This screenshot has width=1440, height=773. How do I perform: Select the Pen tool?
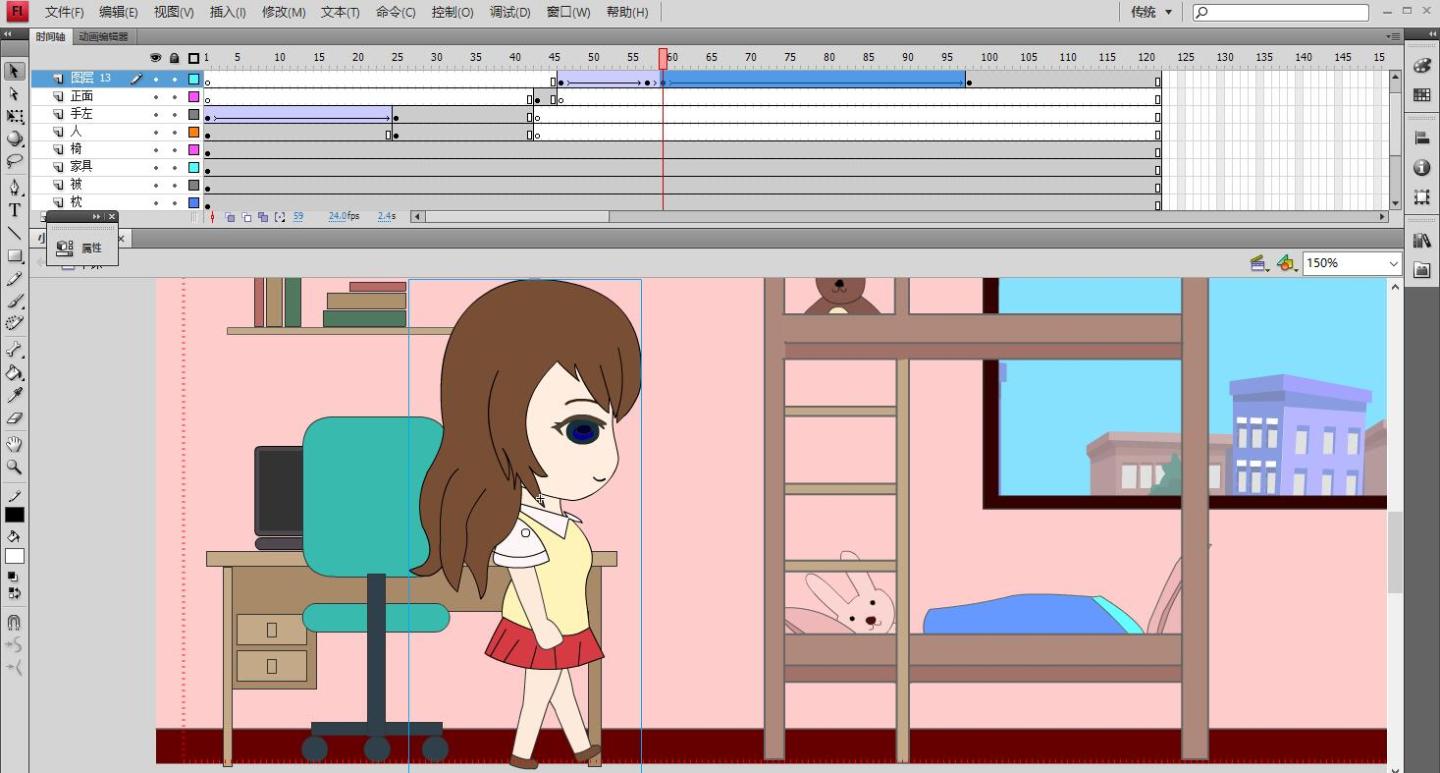[x=14, y=187]
